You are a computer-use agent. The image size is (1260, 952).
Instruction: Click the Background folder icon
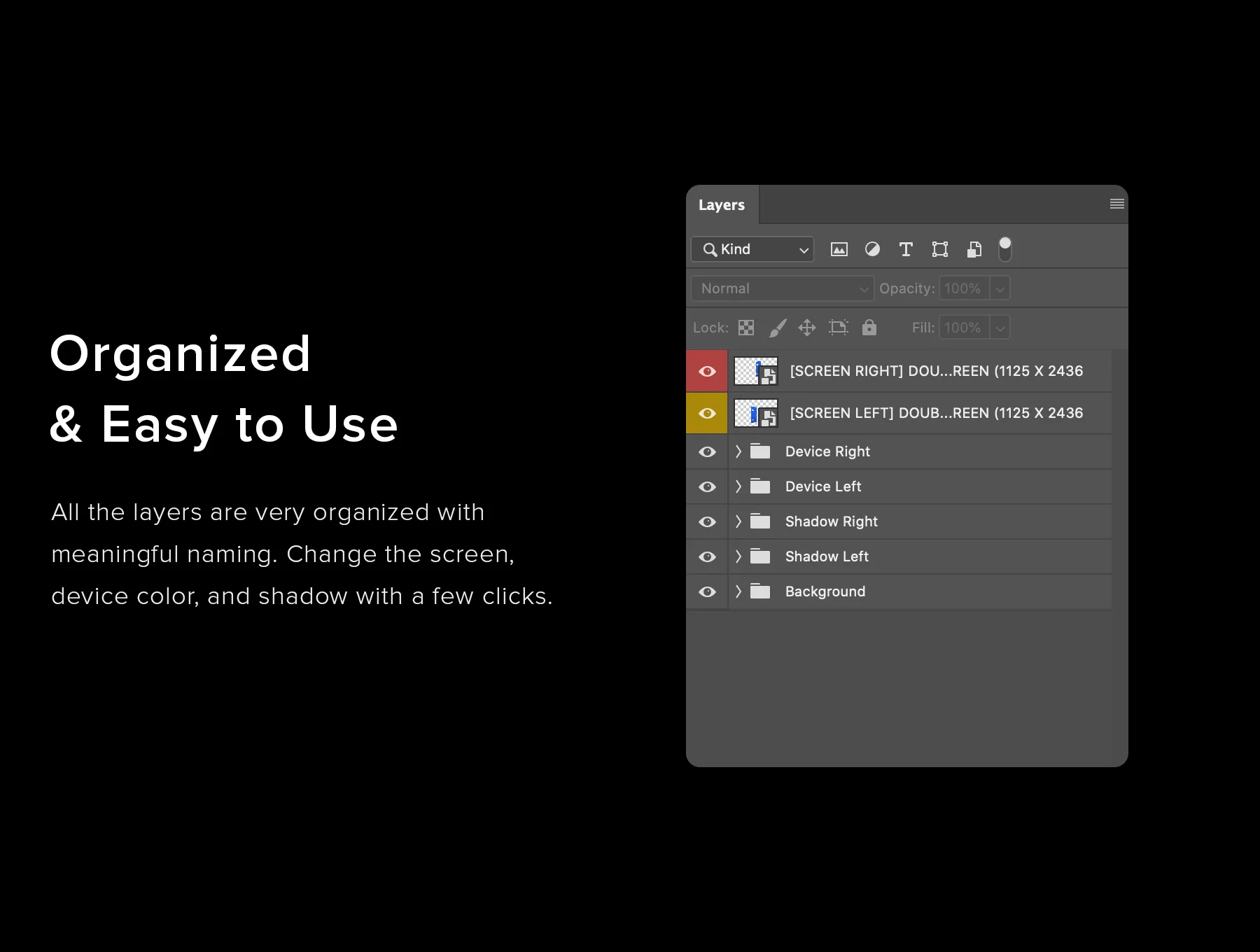coord(760,591)
